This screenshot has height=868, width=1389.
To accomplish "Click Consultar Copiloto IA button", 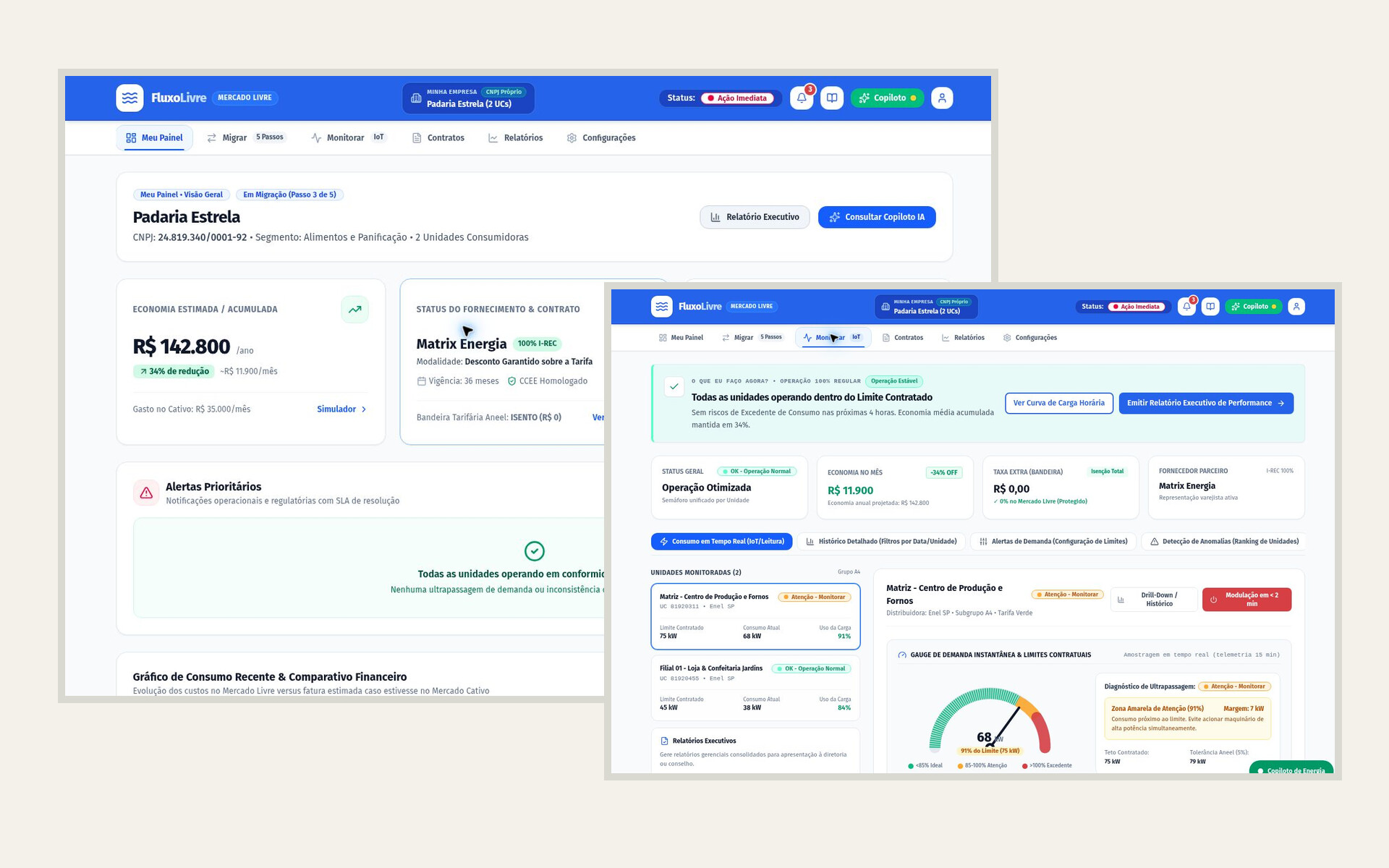I will click(x=877, y=217).
